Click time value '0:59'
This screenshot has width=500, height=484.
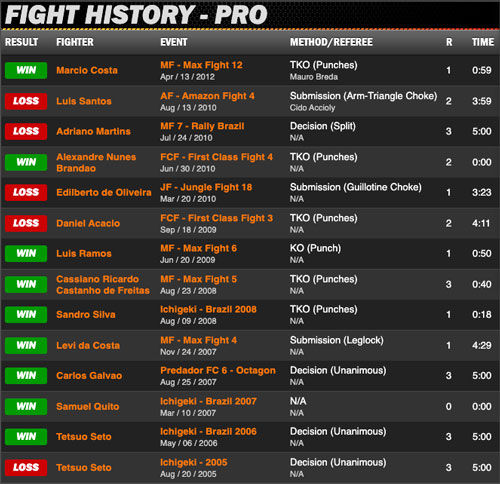click(482, 70)
